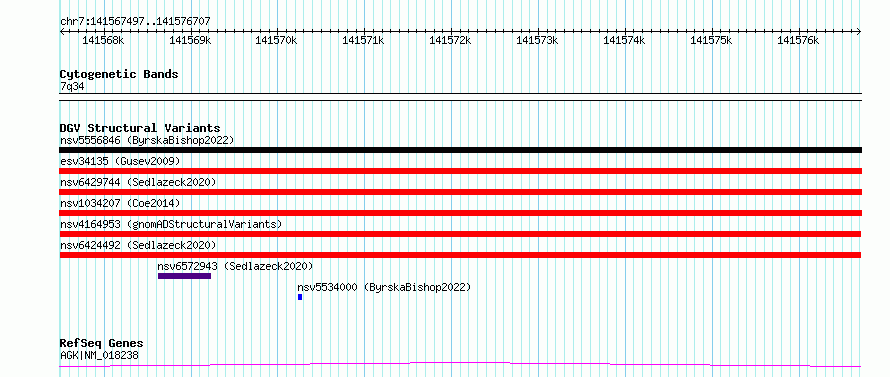Open the nsv4164953 (gnomADStructuralVariants) label
890x377 pixels.
coord(171,224)
